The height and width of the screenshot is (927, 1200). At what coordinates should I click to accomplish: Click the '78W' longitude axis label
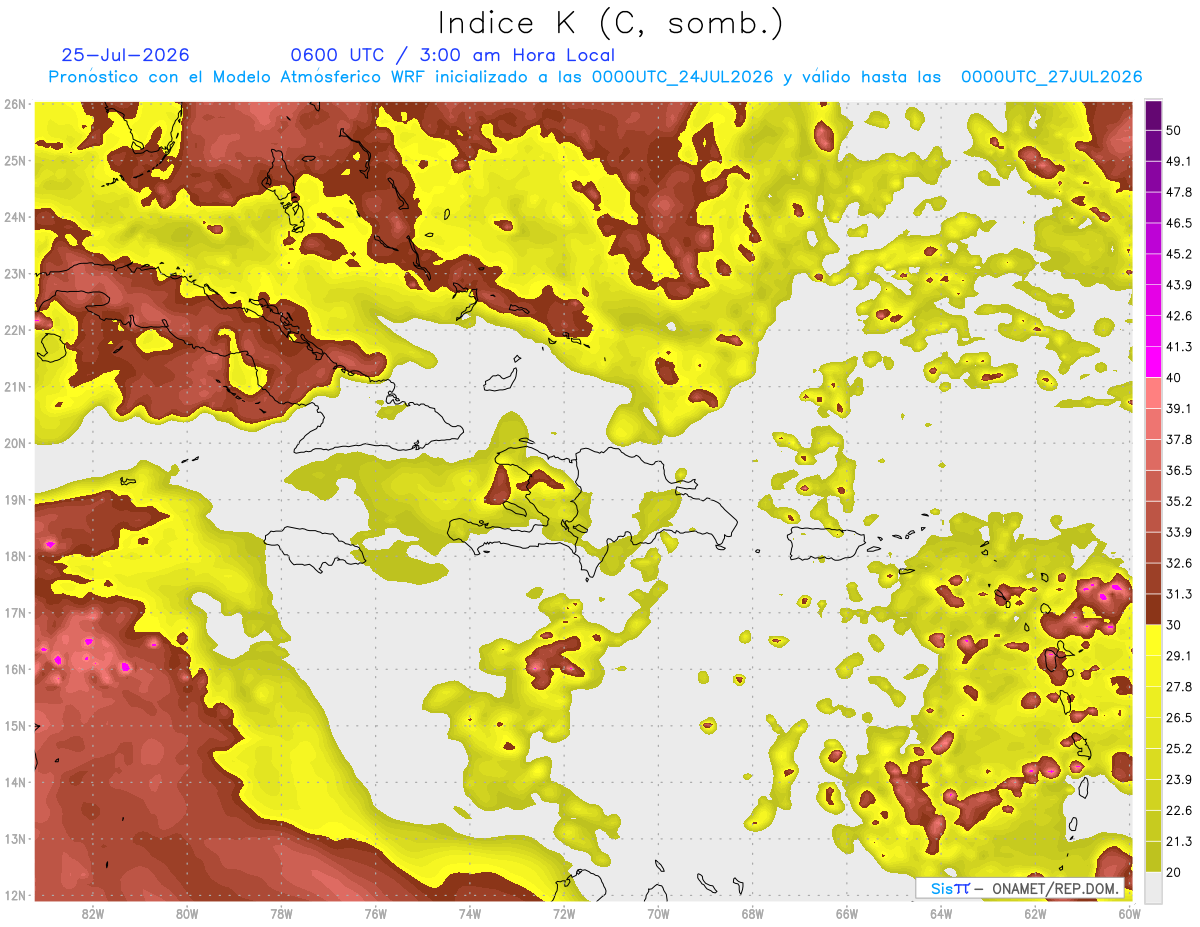coord(281,914)
